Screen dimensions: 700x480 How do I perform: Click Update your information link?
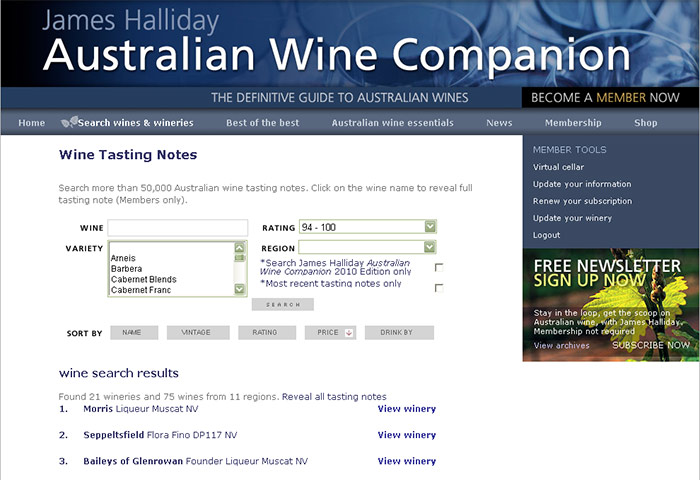click(582, 184)
